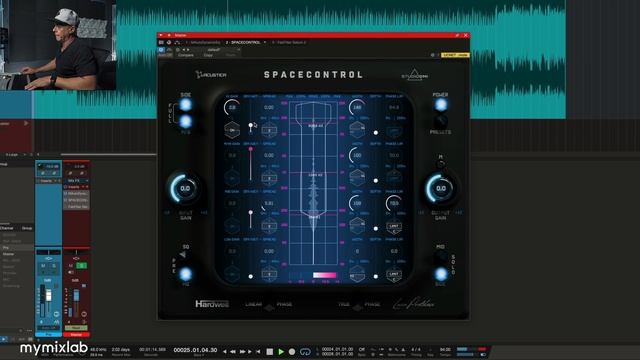Click the Copy button in plugin header

(208, 55)
